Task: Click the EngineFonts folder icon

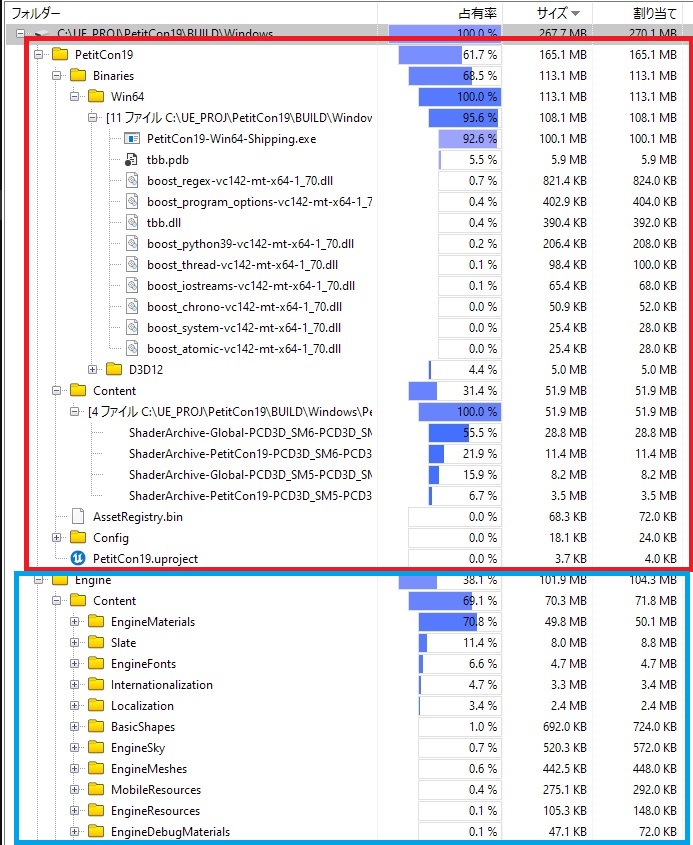Action: click(x=96, y=663)
